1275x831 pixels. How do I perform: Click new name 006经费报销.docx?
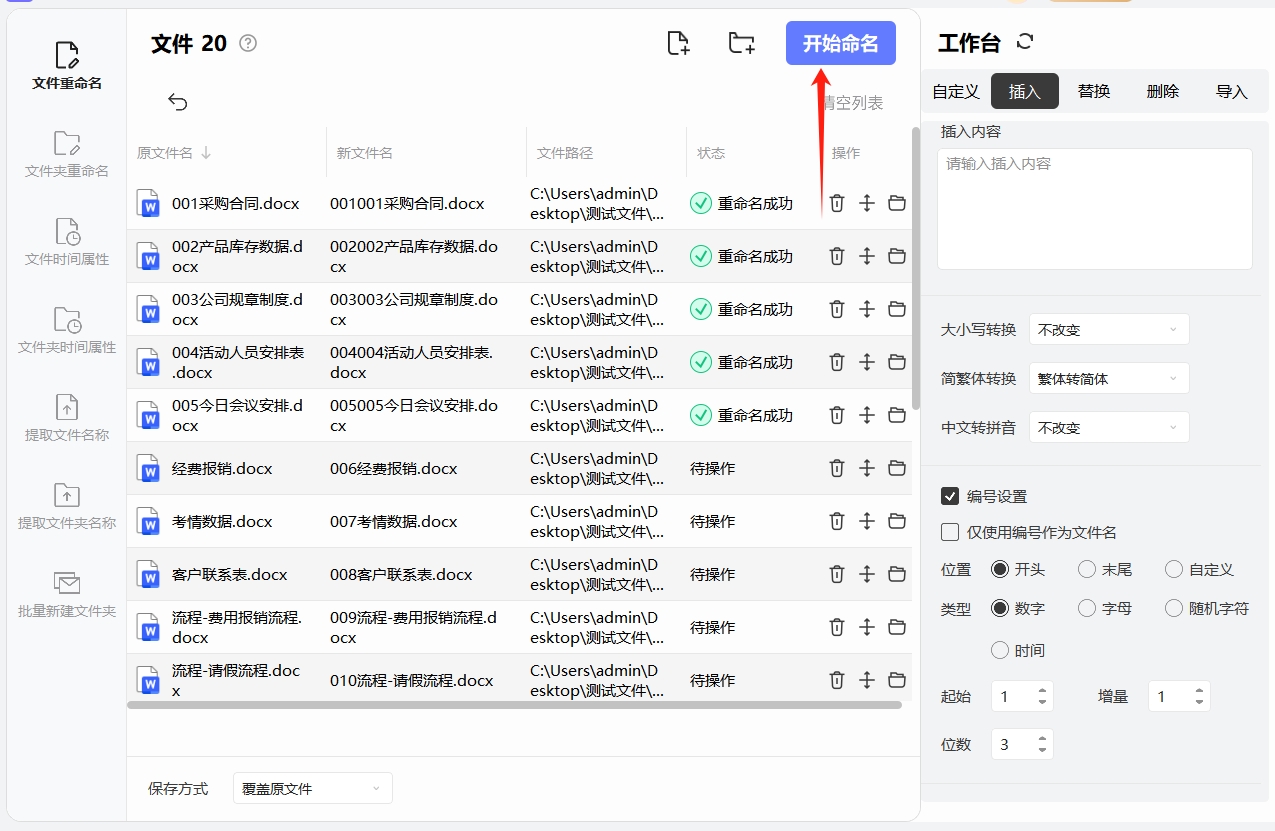(393, 468)
